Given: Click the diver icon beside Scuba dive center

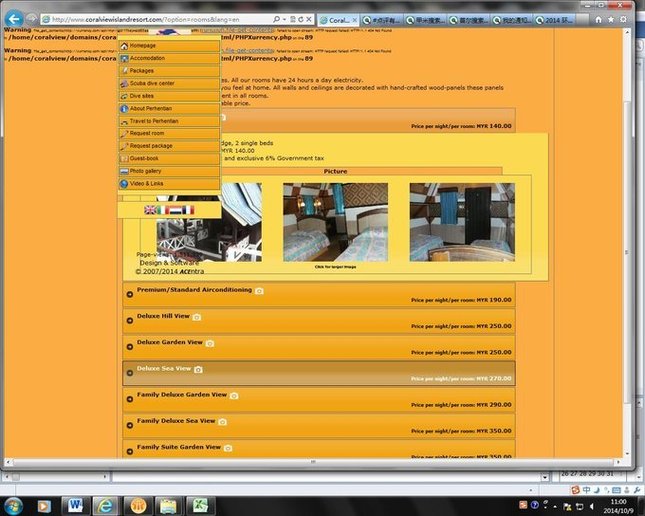Looking at the screenshot, I should pyautogui.click(x=124, y=84).
